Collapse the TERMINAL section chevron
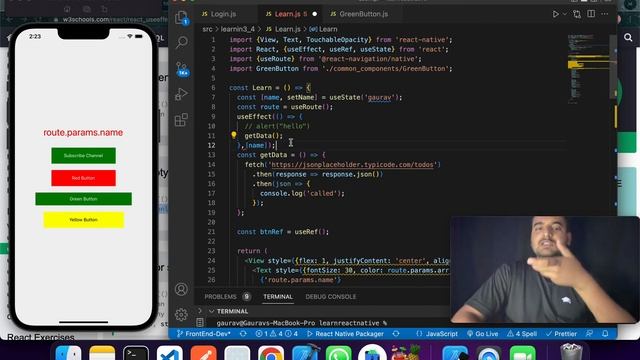The height and width of the screenshot is (360, 640). 211,311
